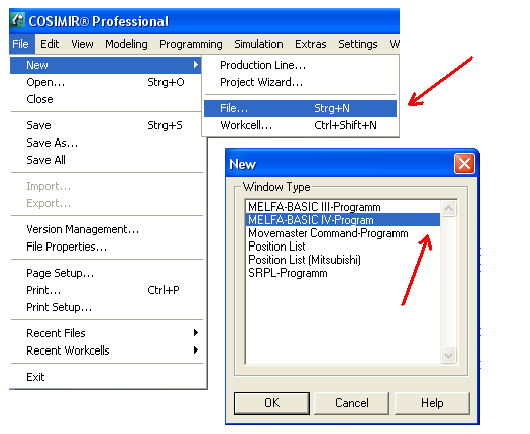Click Help in the New dialog
The width and height of the screenshot is (530, 434).
click(x=432, y=403)
